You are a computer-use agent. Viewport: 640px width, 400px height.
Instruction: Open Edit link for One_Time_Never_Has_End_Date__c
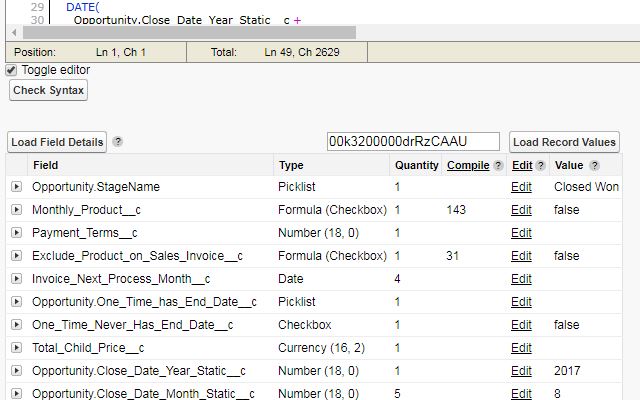click(521, 325)
